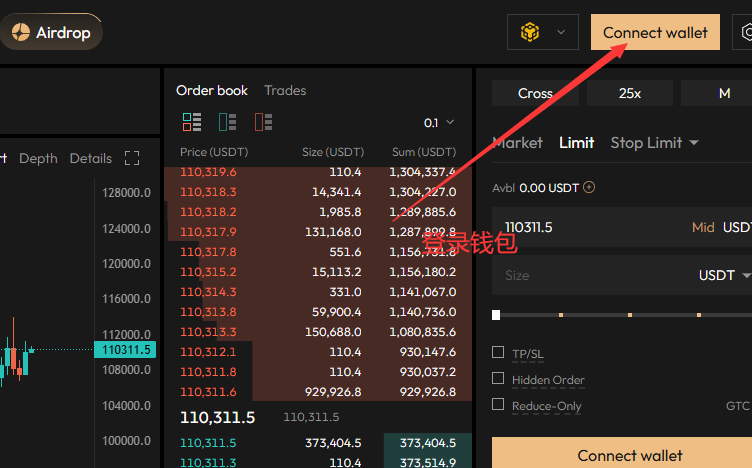Expand chart to fullscreen
Viewport: 752px width, 468px height.
(132, 158)
